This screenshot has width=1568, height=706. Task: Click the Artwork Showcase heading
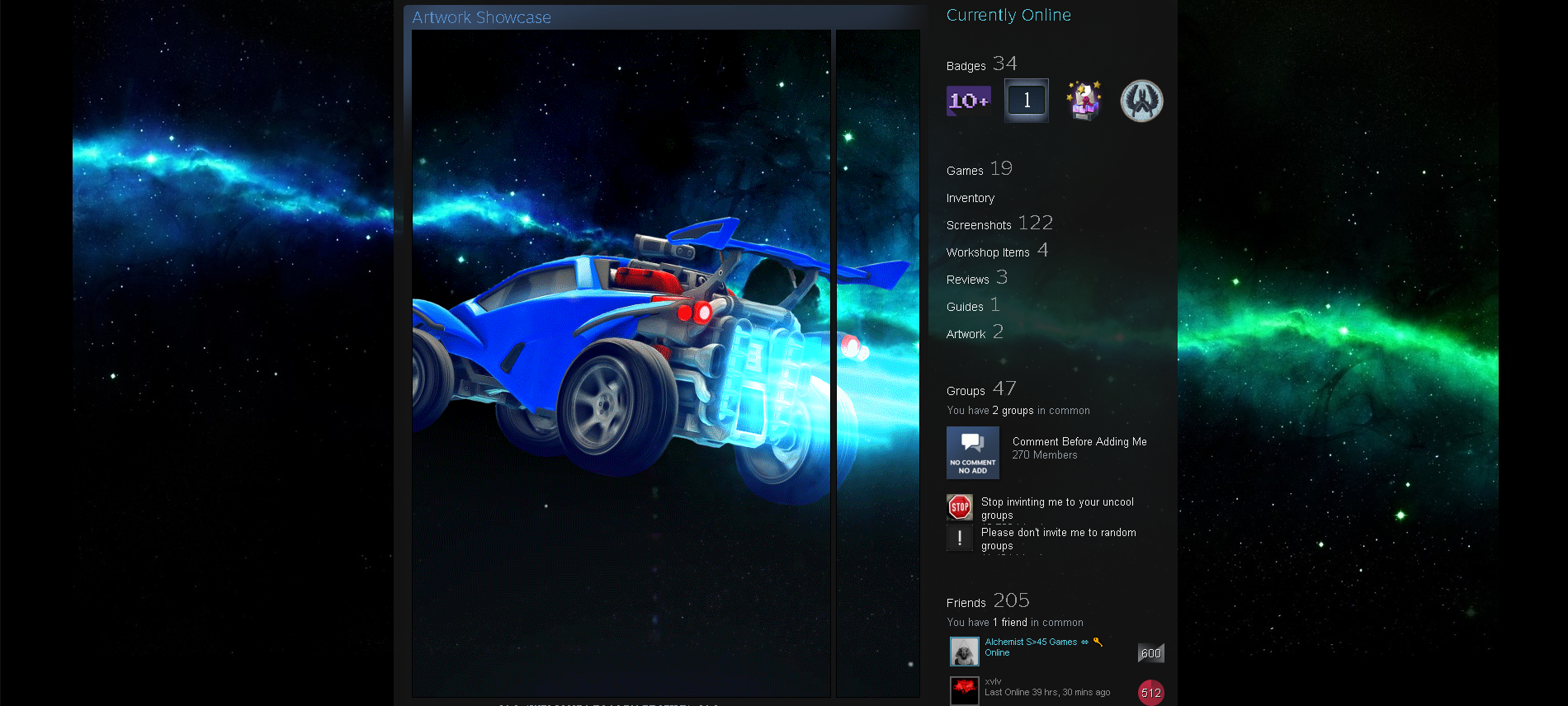481,17
